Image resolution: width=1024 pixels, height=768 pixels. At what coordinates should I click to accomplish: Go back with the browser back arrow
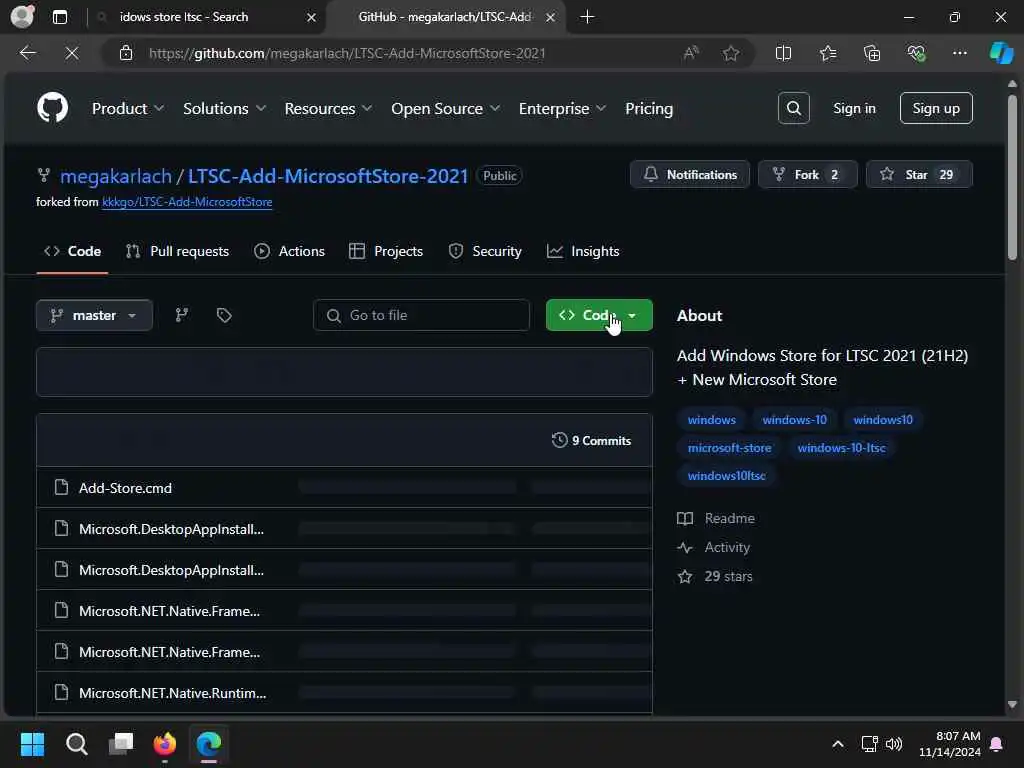[27, 53]
